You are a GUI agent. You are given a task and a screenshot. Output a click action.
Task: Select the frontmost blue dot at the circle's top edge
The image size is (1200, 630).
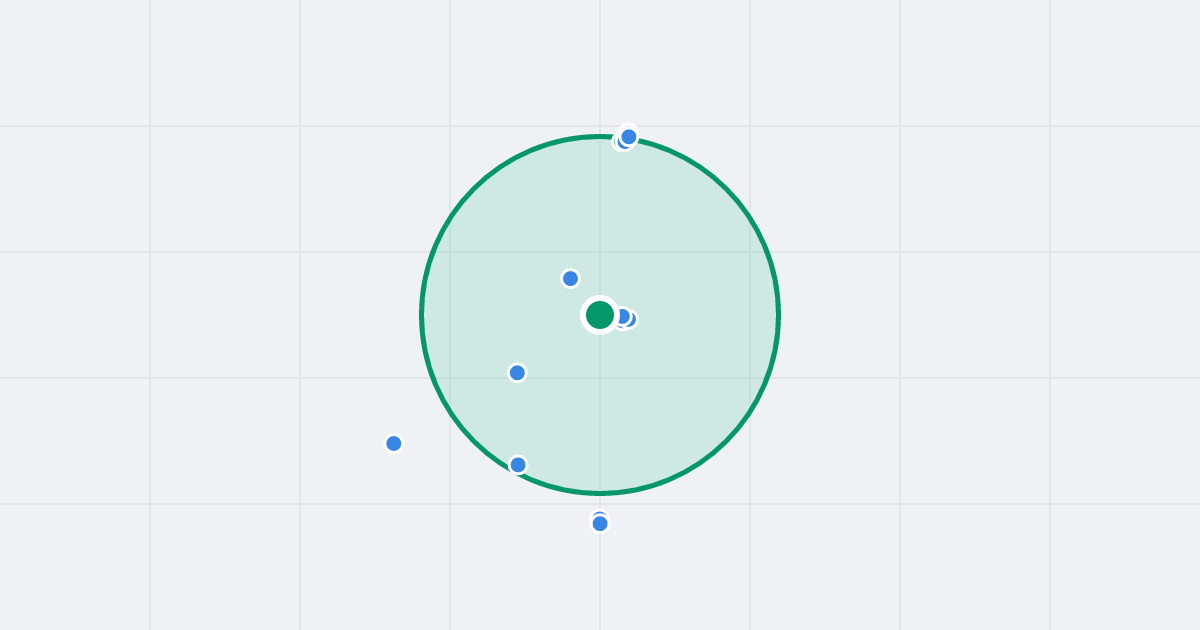pyautogui.click(x=629, y=136)
